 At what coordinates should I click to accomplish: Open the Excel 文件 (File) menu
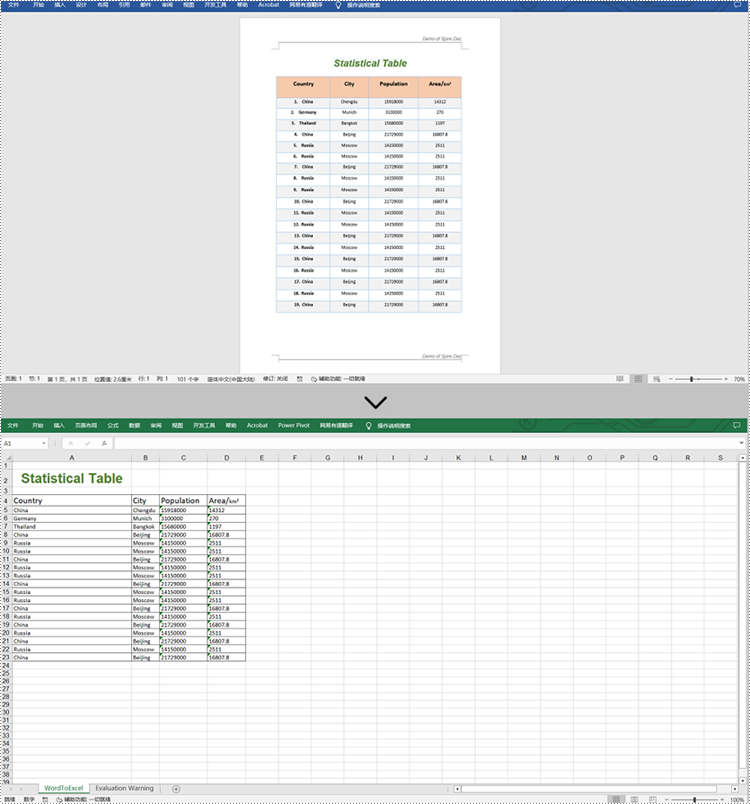(13, 426)
